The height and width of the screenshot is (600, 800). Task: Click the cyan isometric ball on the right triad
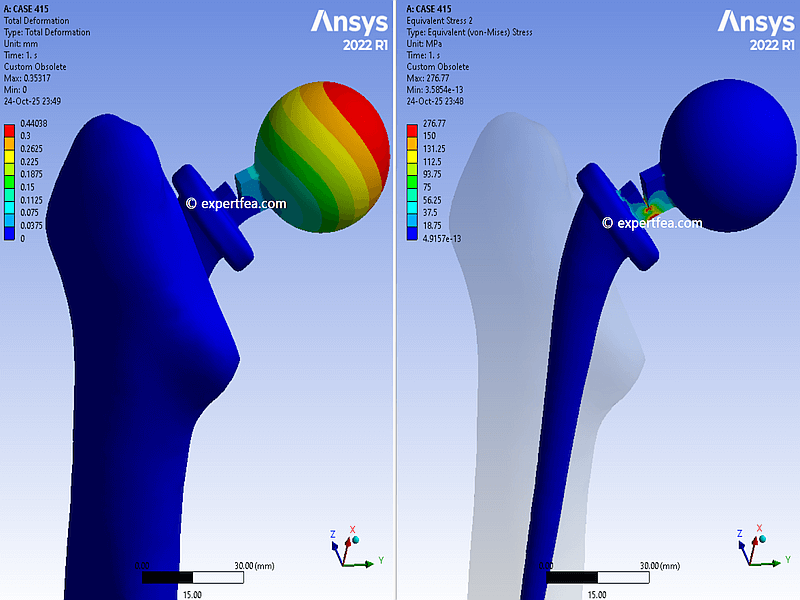point(761,540)
